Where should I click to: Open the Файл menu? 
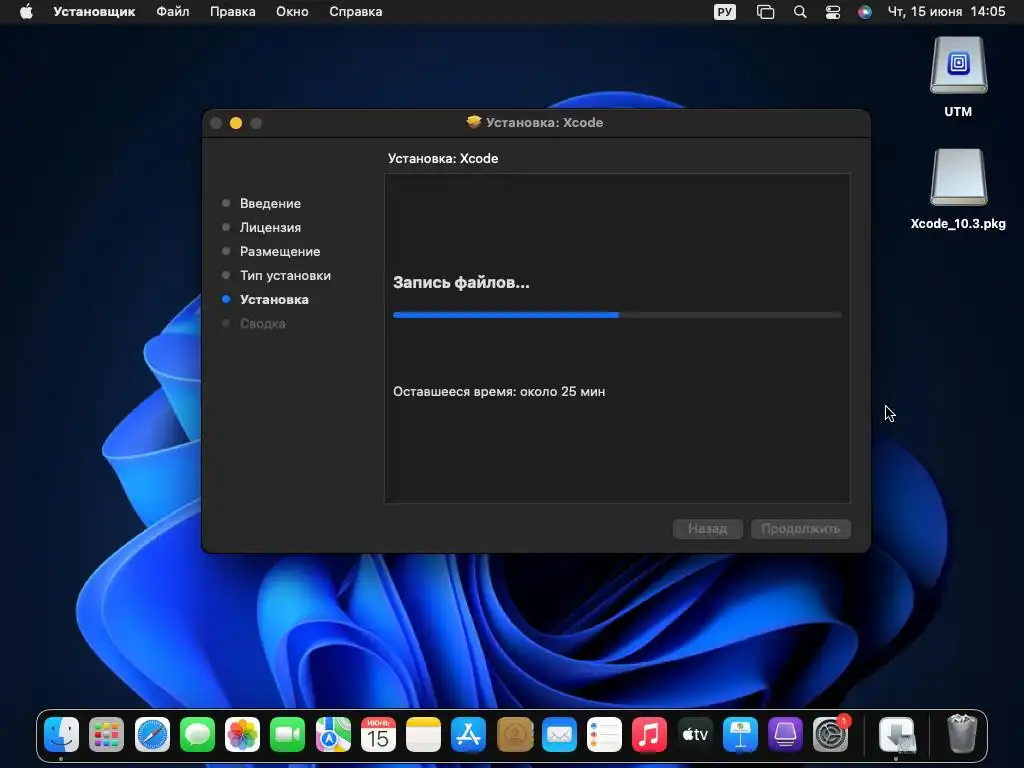pyautogui.click(x=172, y=12)
